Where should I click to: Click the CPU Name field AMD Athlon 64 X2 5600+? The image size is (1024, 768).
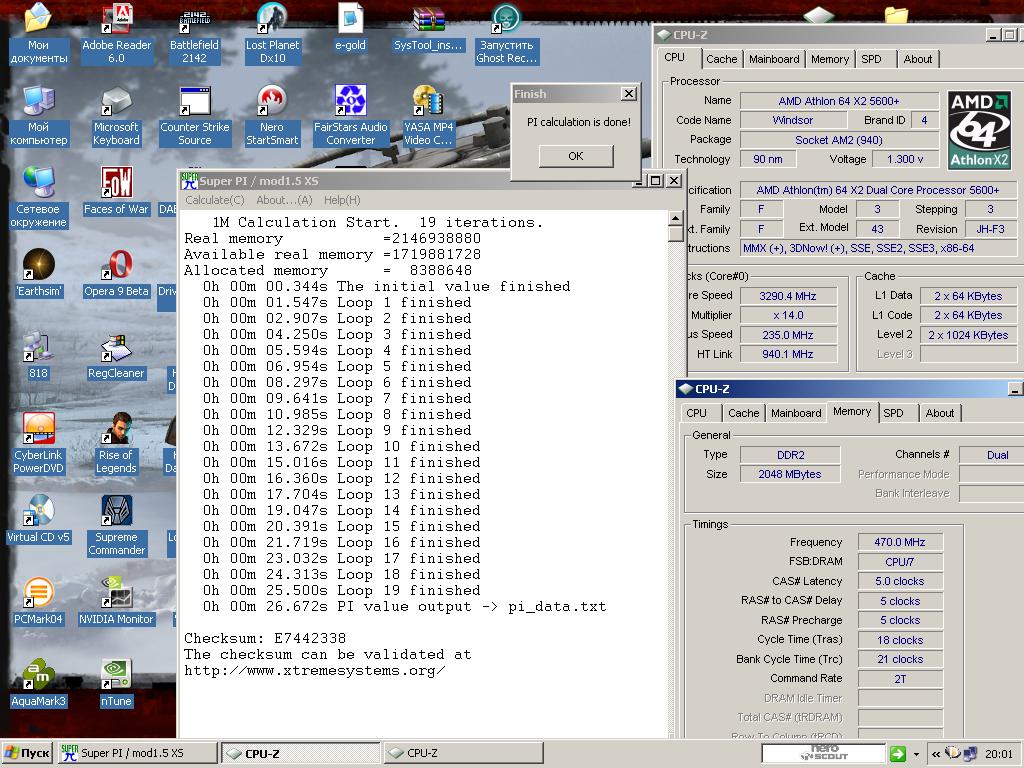tap(839, 101)
